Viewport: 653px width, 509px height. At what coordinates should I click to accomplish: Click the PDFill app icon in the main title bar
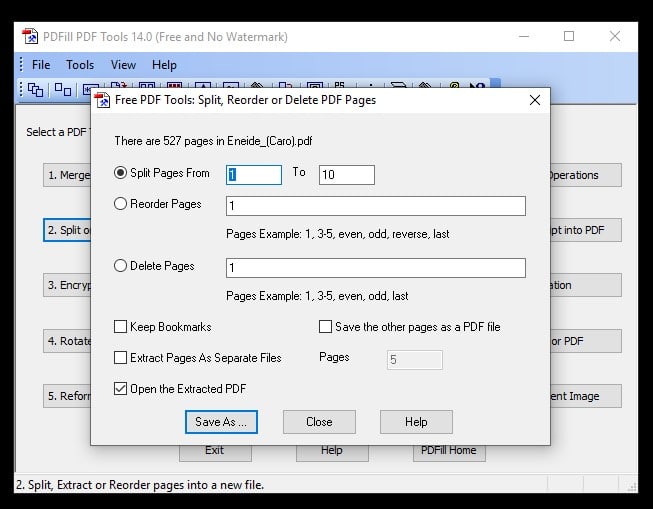[x=30, y=37]
